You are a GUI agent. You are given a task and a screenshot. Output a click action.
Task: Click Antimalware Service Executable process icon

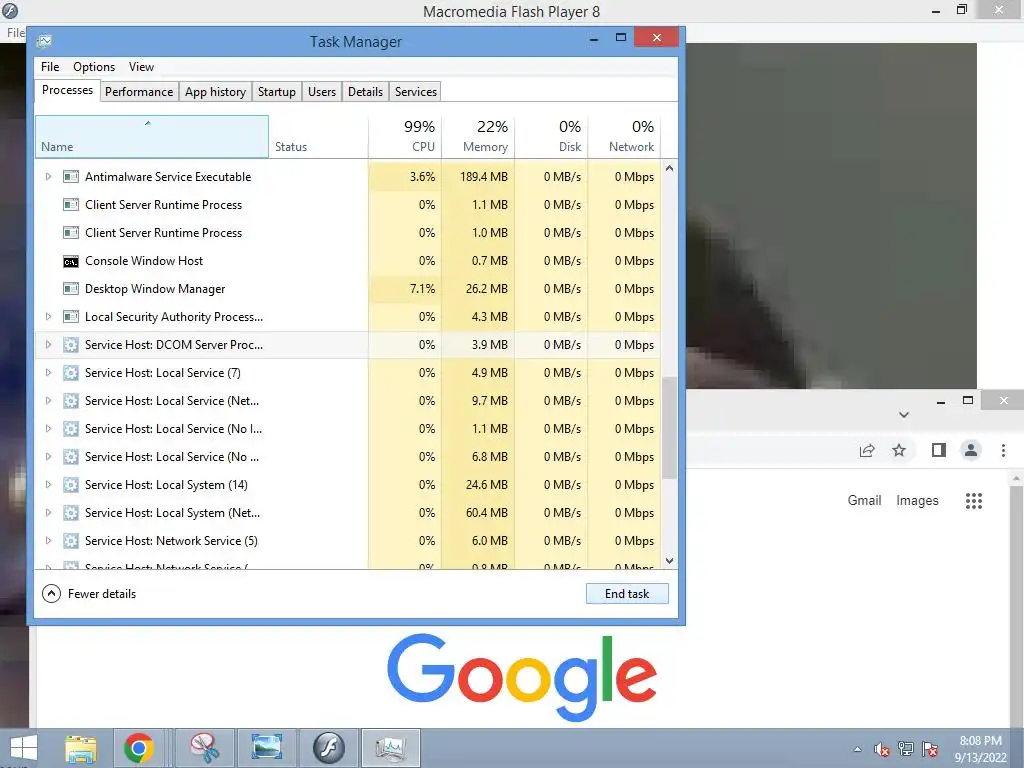pos(71,176)
